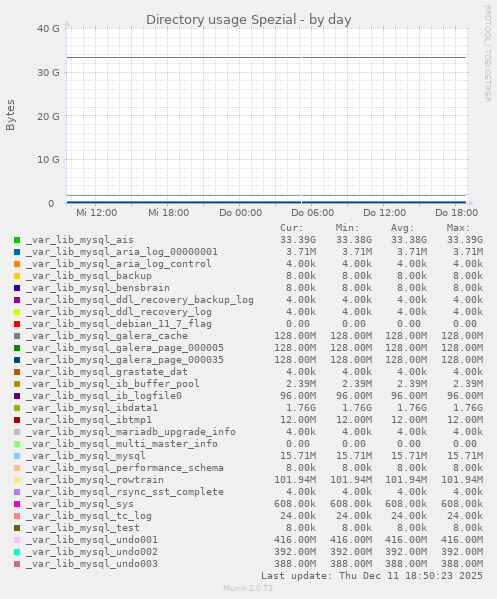
Task: Click the red debian_11_7_flag legend swatch
Action: (17, 324)
